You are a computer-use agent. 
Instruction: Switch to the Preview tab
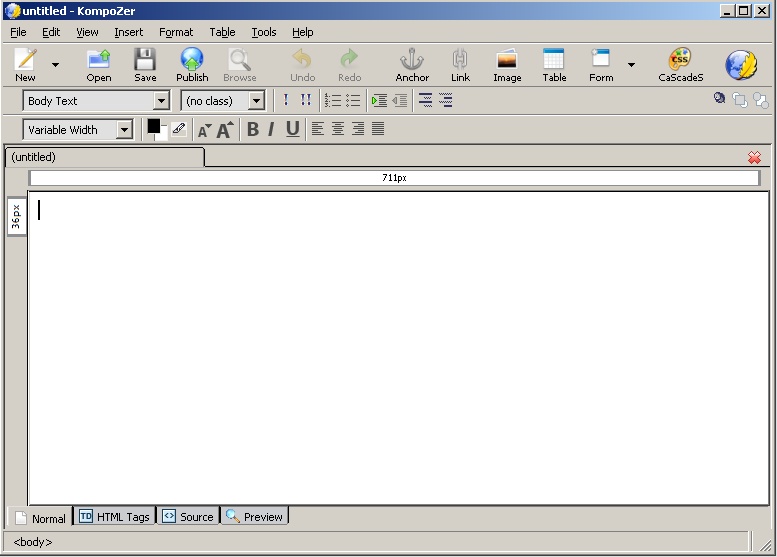pyautogui.click(x=254, y=517)
